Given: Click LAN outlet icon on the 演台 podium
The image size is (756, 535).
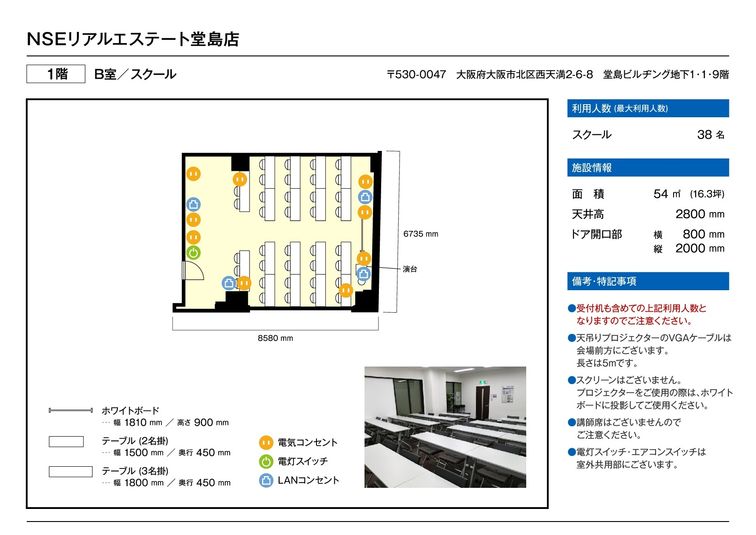Looking at the screenshot, I should point(364,274).
